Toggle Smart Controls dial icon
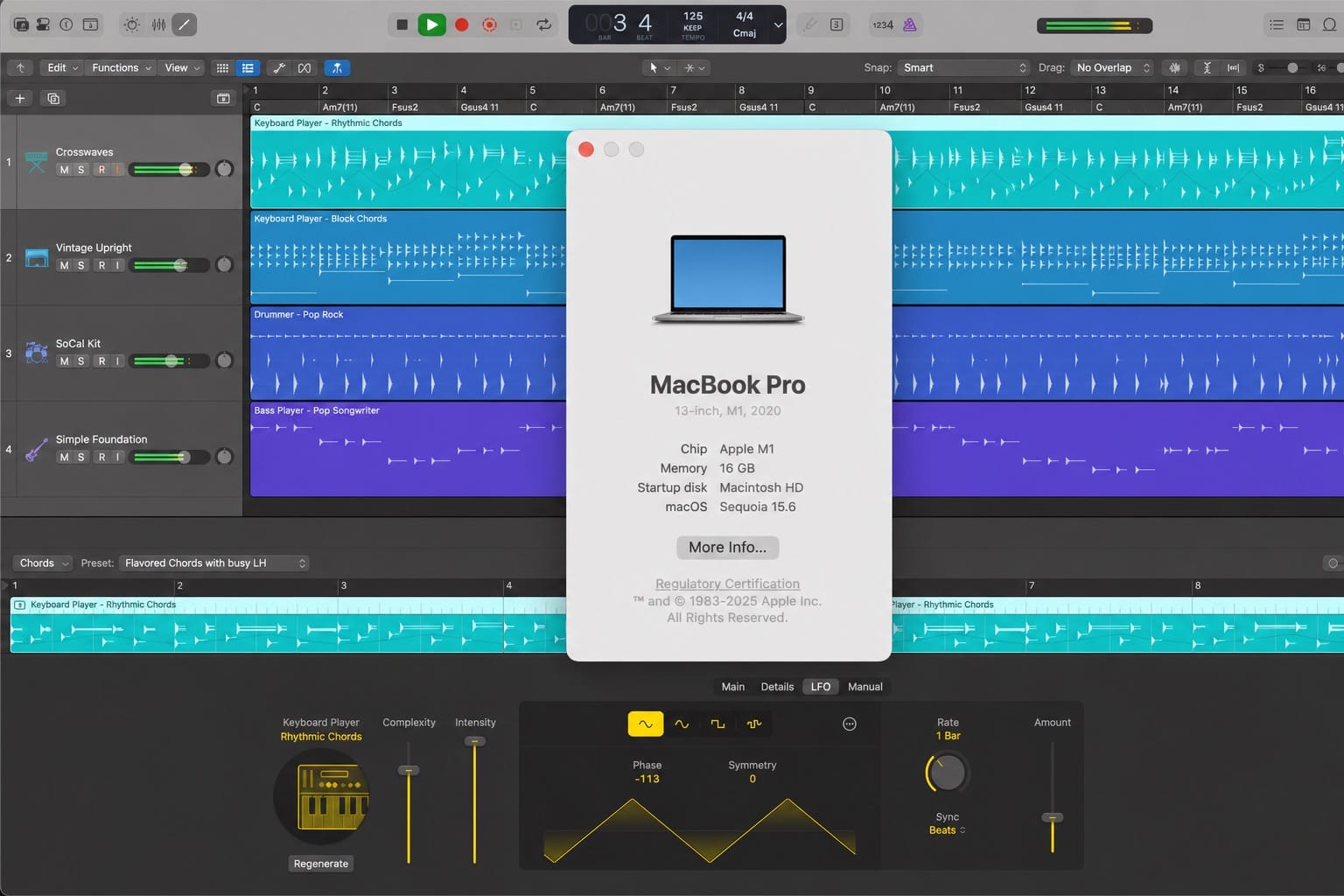 click(131, 24)
